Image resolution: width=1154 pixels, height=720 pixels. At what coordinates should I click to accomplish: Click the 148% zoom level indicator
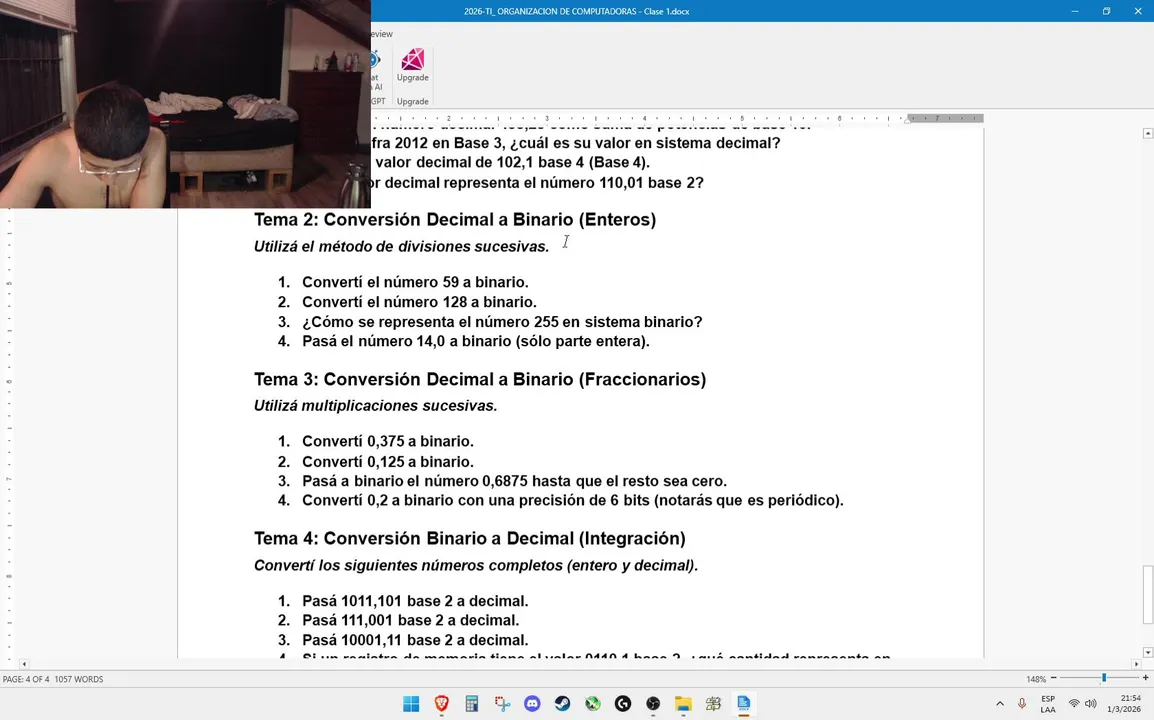click(x=1036, y=679)
